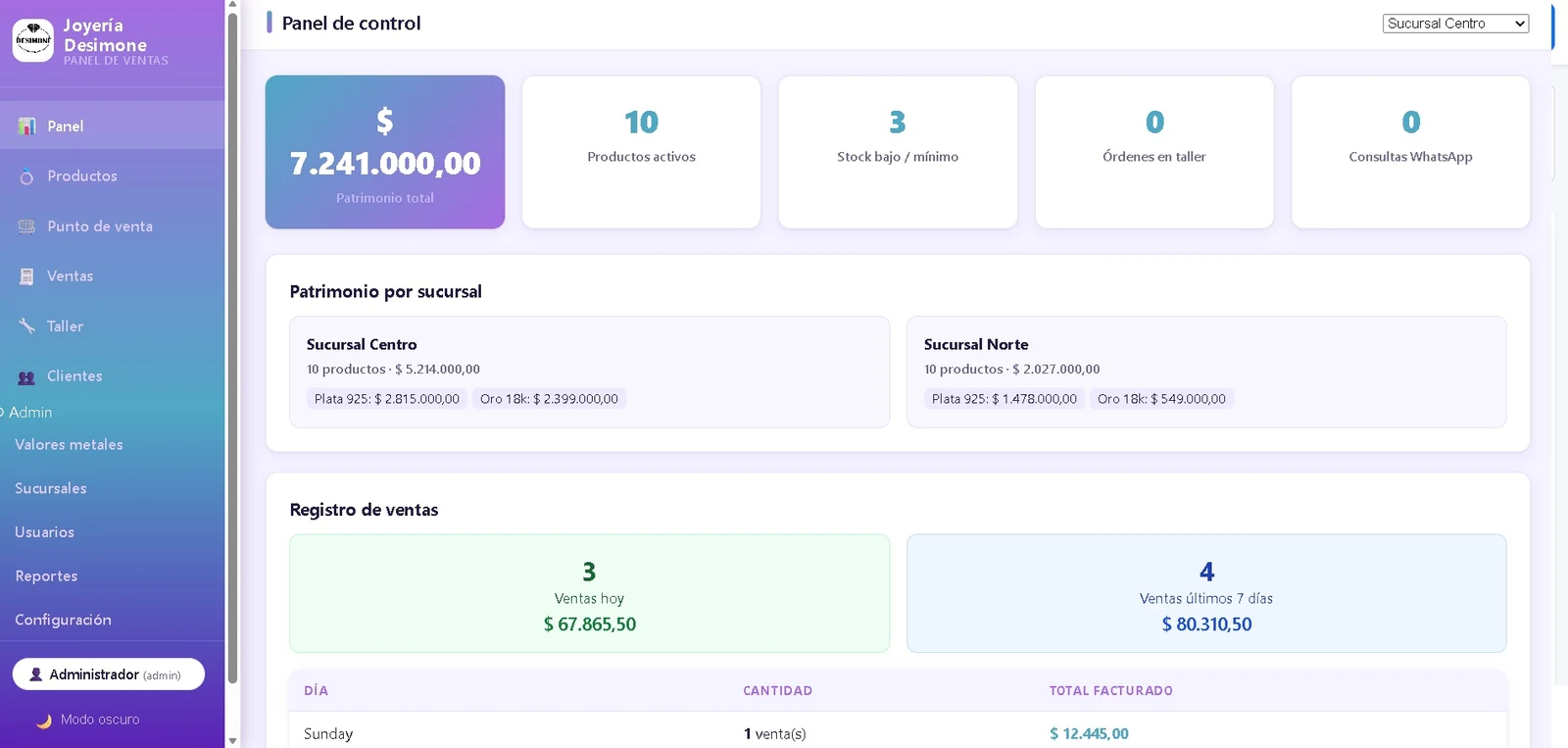
Task: Collapse the Admin sidebar group
Action: click(x=26, y=413)
